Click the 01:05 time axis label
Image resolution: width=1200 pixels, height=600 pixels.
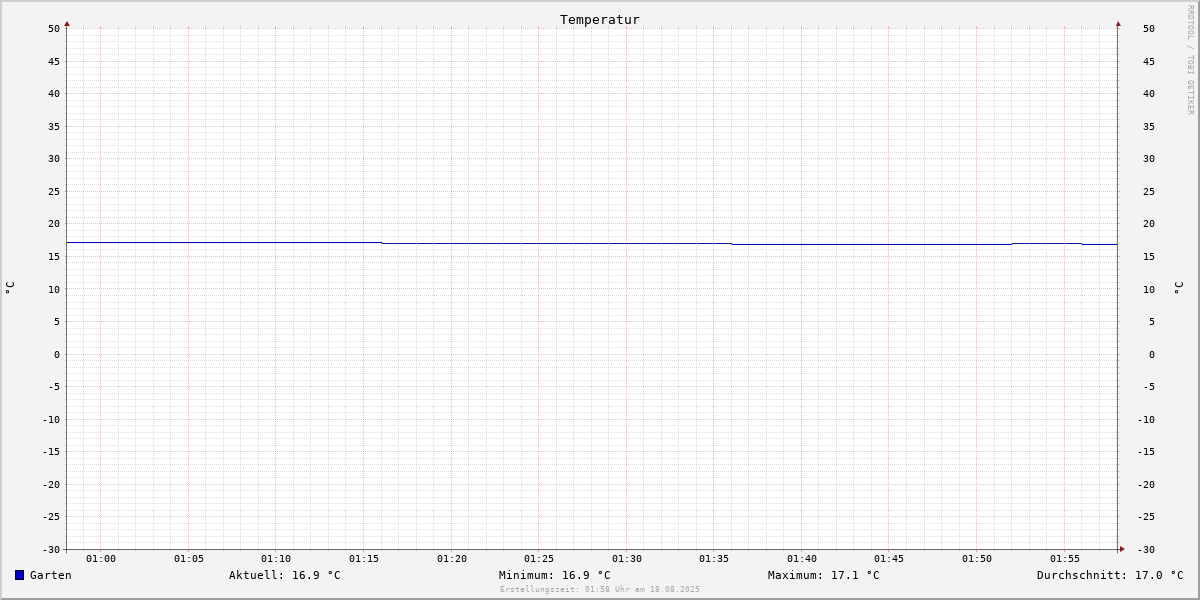[x=189, y=559]
